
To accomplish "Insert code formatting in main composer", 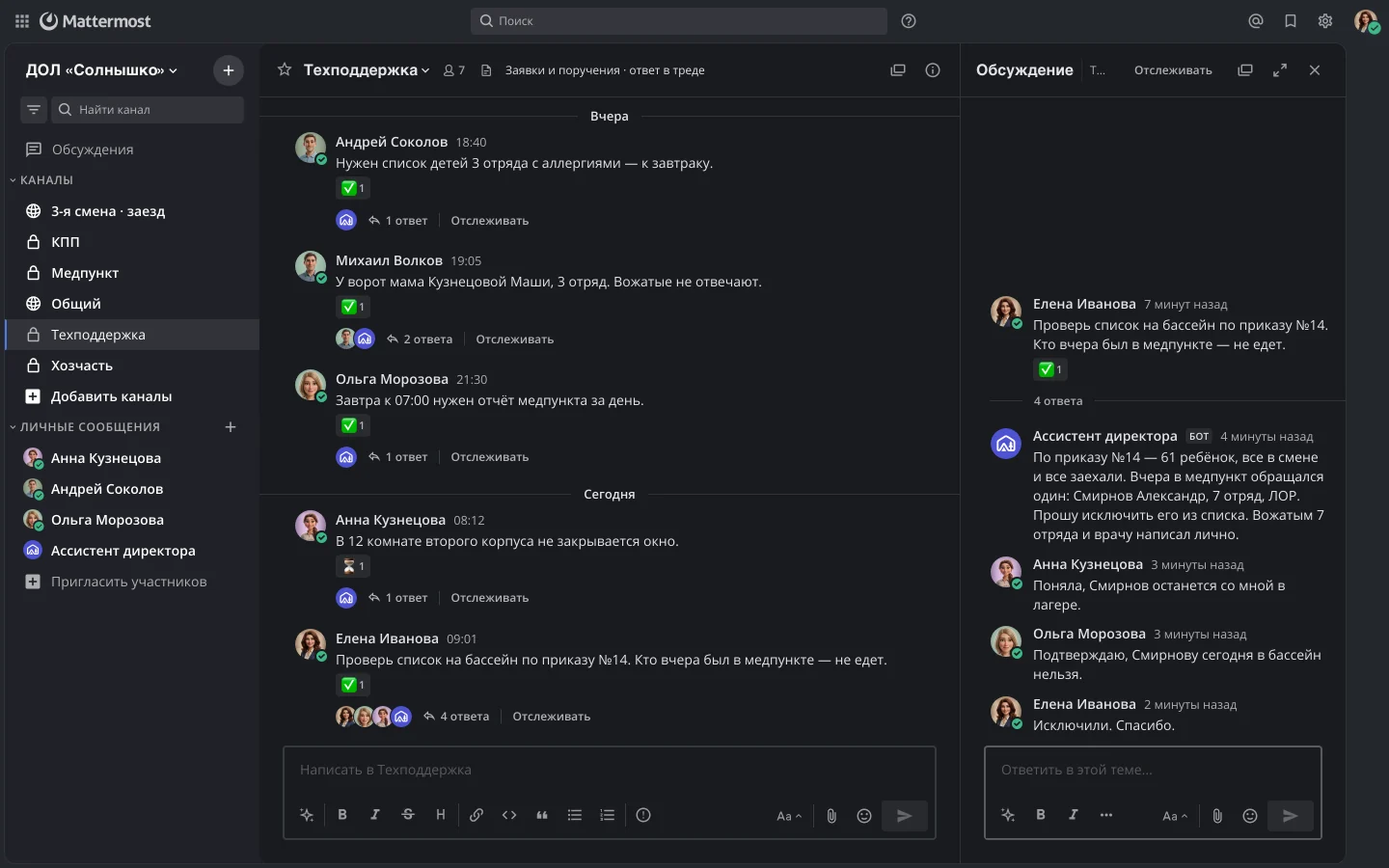I will pos(509,815).
